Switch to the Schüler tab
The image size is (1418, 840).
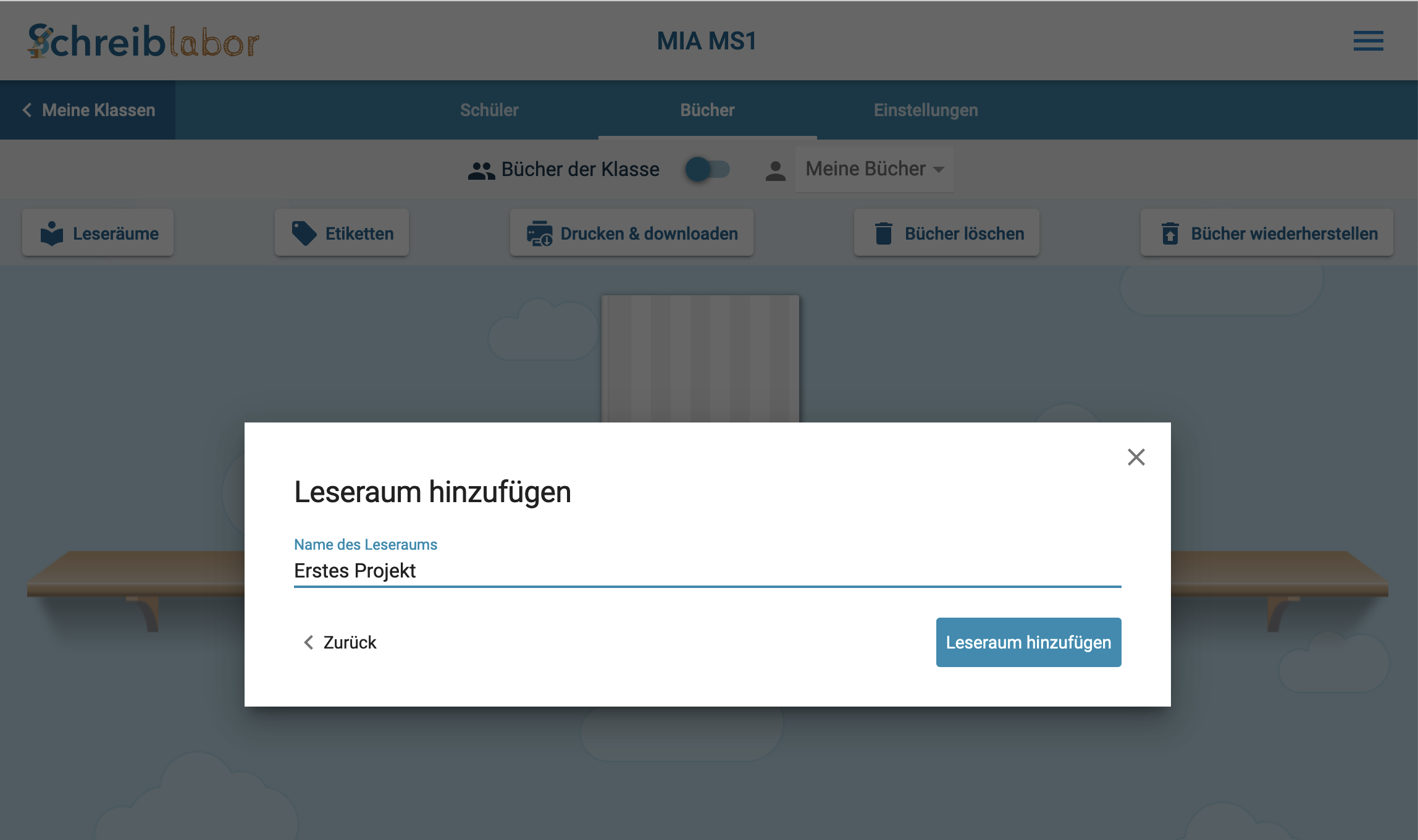(489, 110)
